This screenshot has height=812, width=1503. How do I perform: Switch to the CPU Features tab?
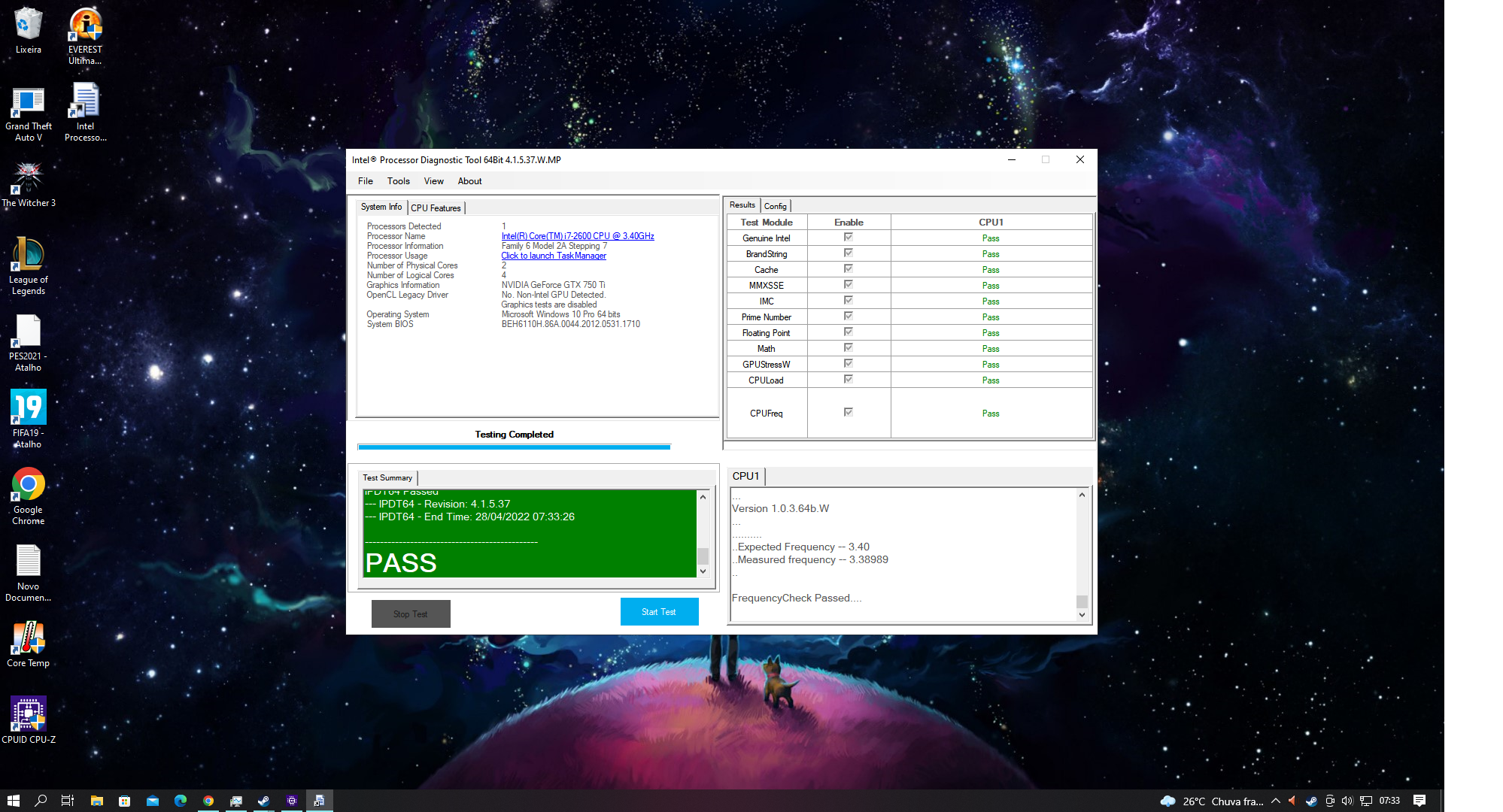tap(436, 208)
